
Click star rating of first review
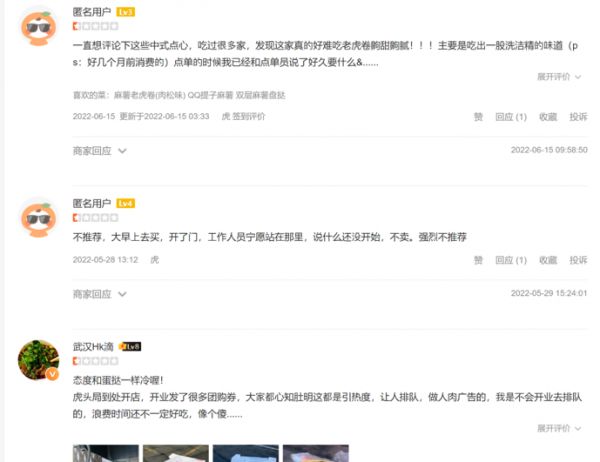pyautogui.click(x=96, y=26)
